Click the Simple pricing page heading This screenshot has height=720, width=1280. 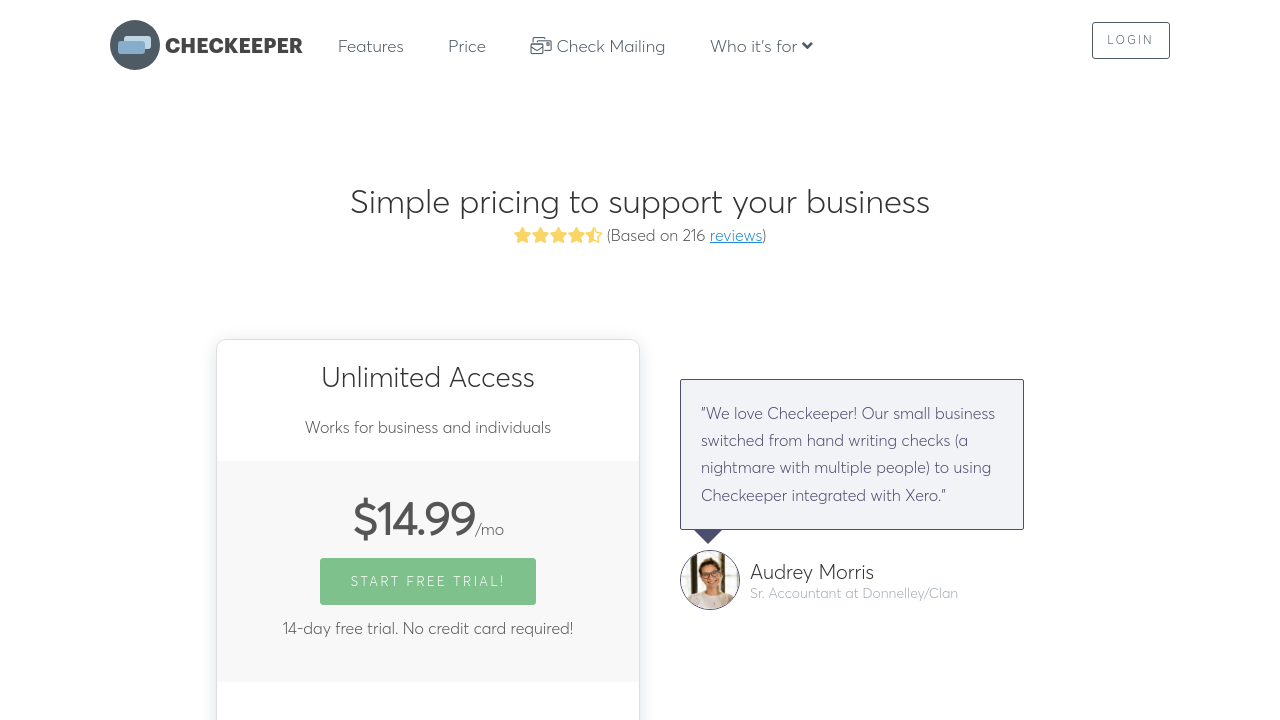[640, 202]
